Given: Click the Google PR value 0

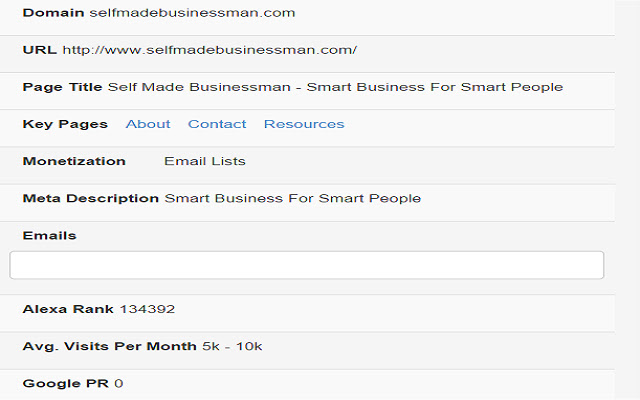Looking at the screenshot, I should [x=118, y=383].
